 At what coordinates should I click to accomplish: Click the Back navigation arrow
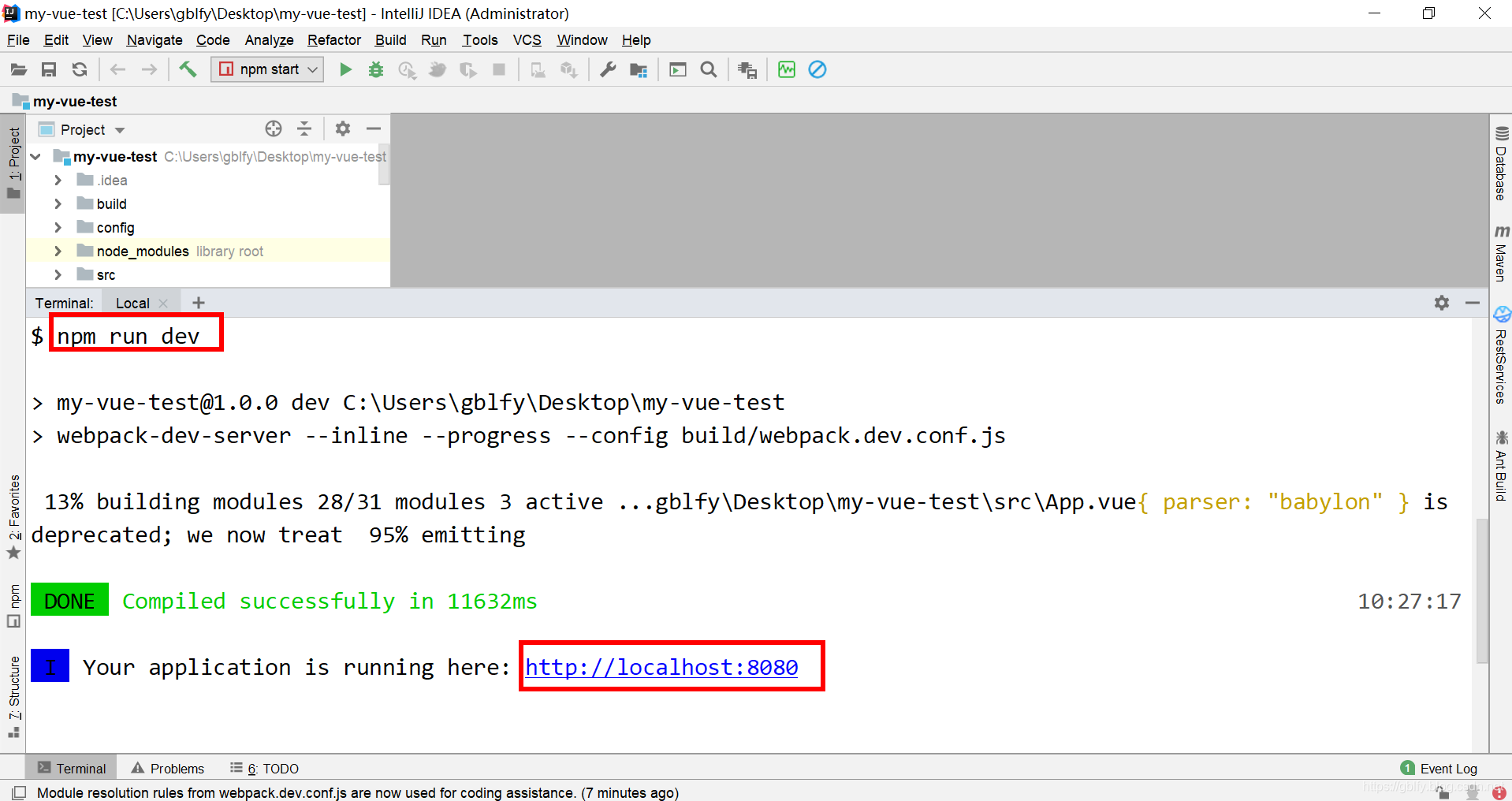click(117, 69)
